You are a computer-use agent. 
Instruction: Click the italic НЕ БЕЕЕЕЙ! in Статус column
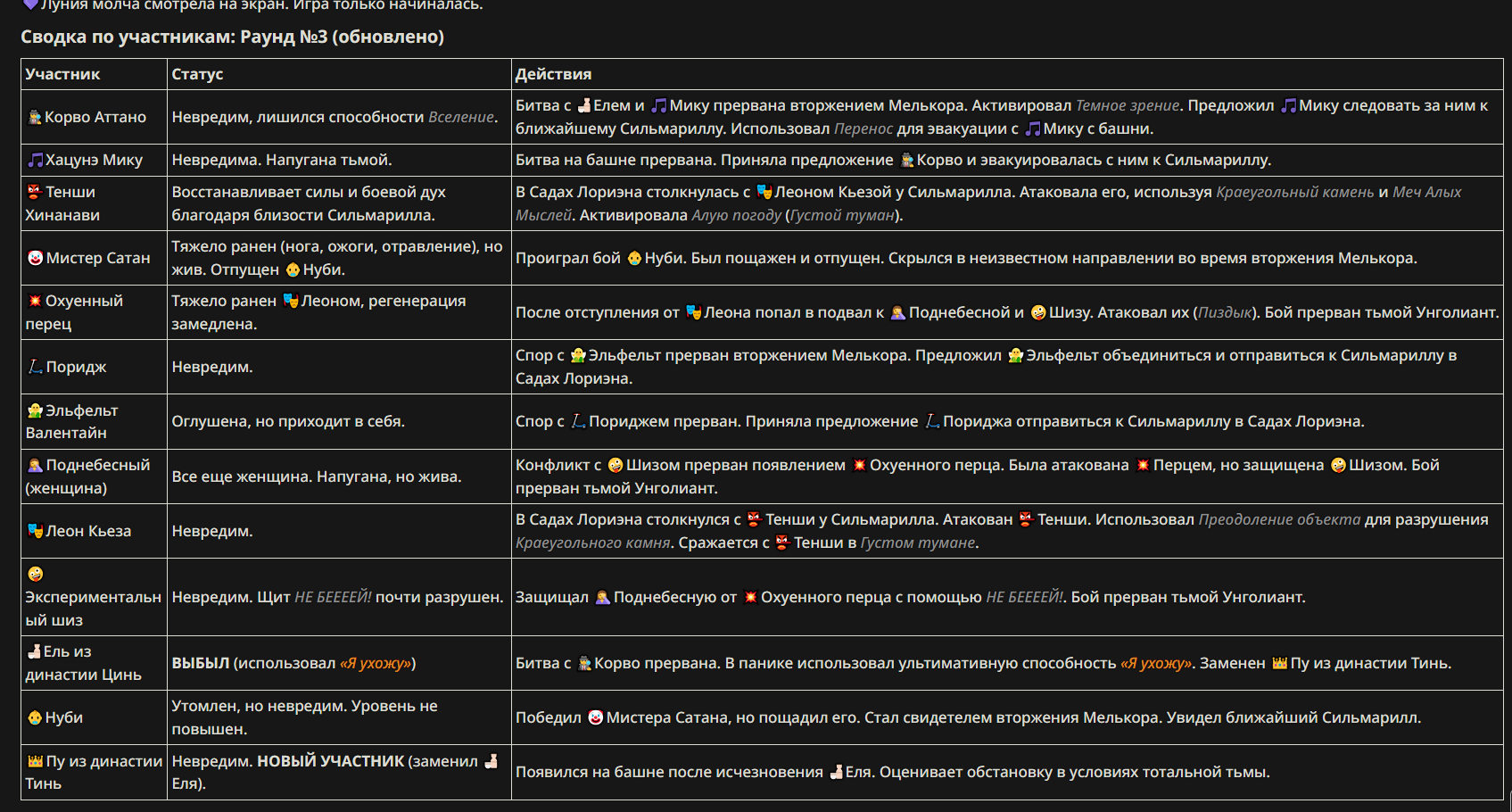333,597
